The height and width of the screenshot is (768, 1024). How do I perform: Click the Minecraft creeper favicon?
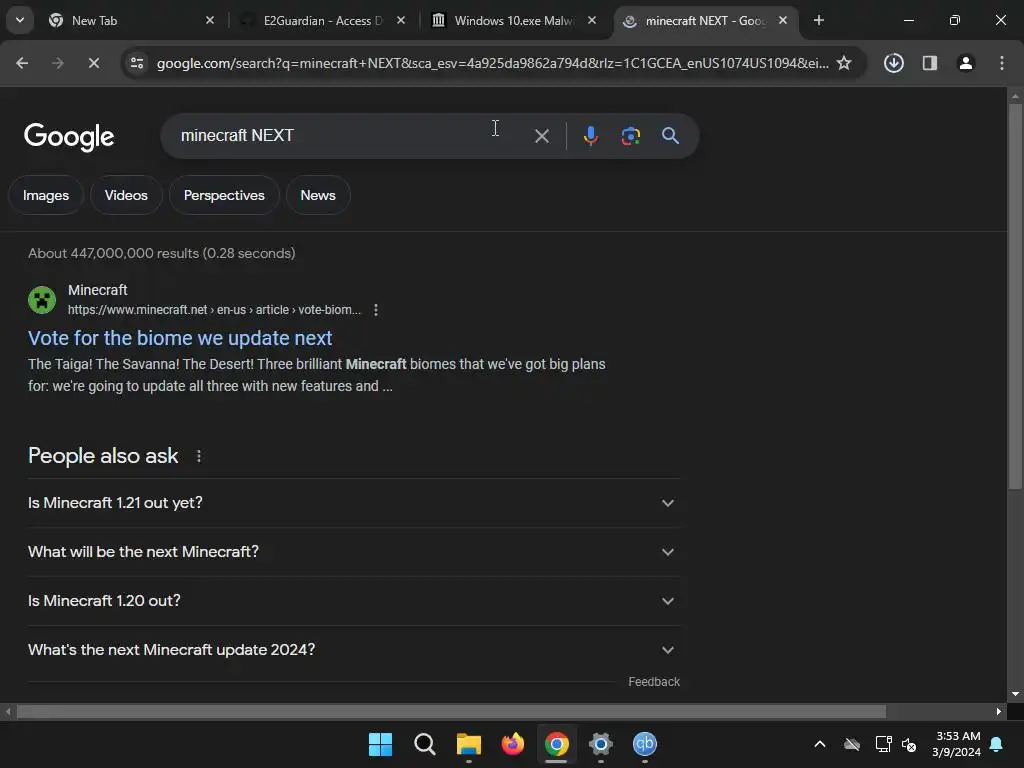(42, 300)
